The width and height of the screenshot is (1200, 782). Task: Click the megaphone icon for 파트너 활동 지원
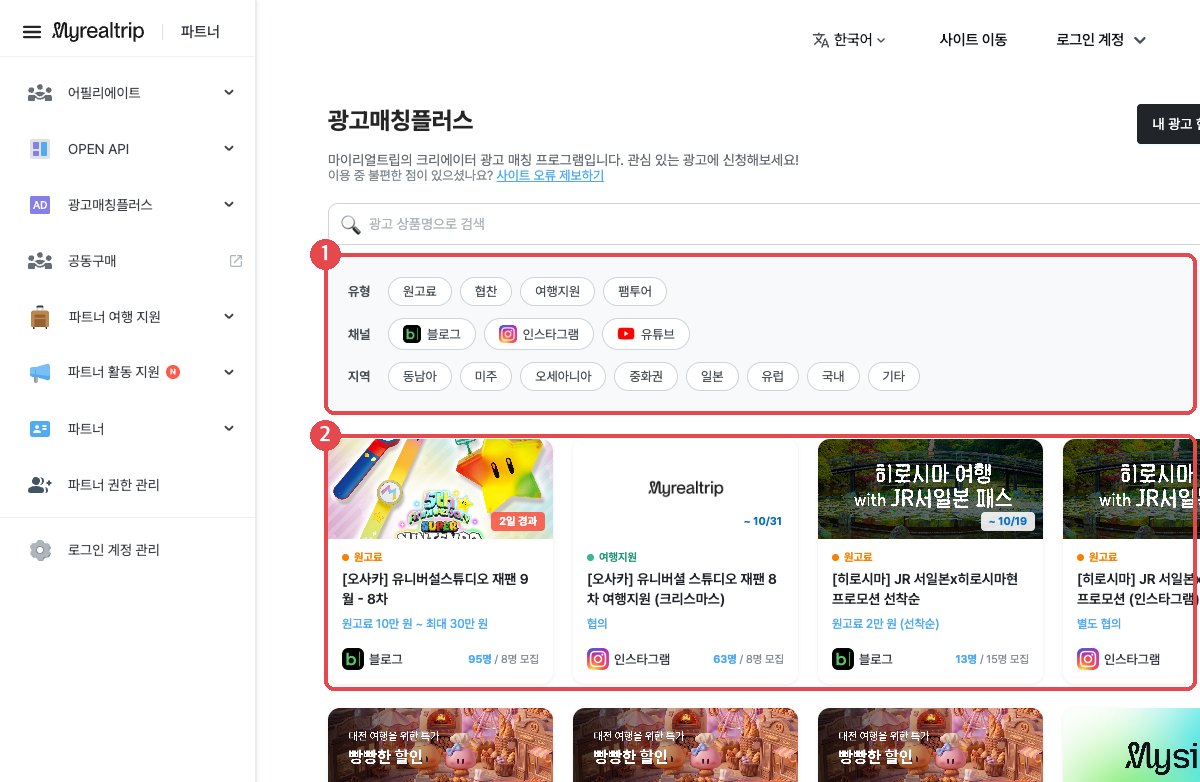tap(40, 373)
